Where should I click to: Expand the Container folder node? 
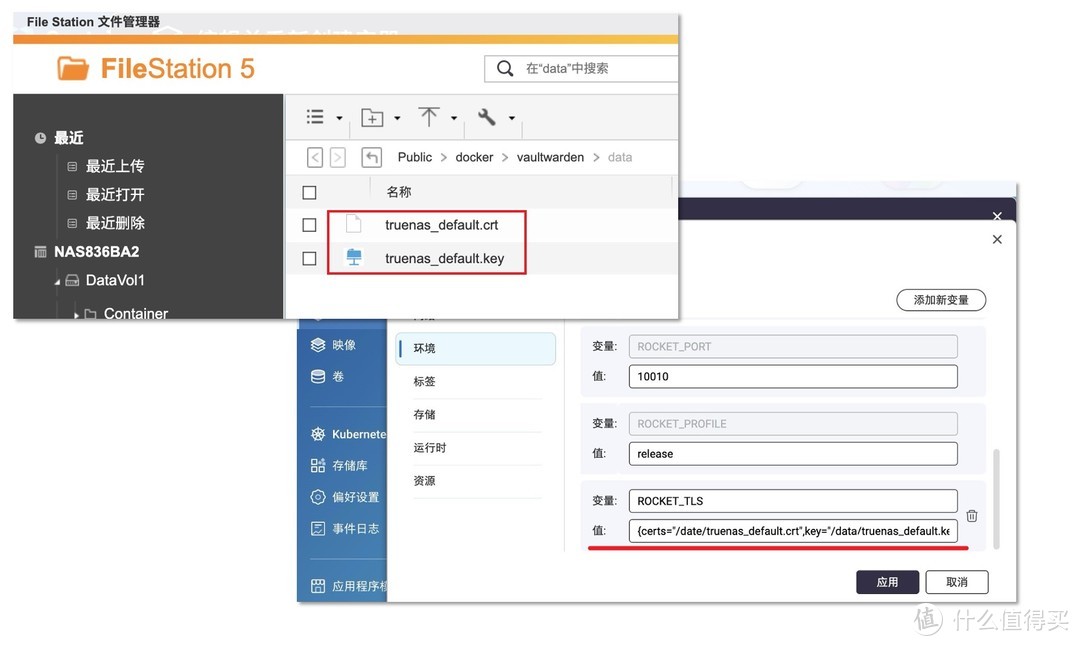[x=76, y=315]
